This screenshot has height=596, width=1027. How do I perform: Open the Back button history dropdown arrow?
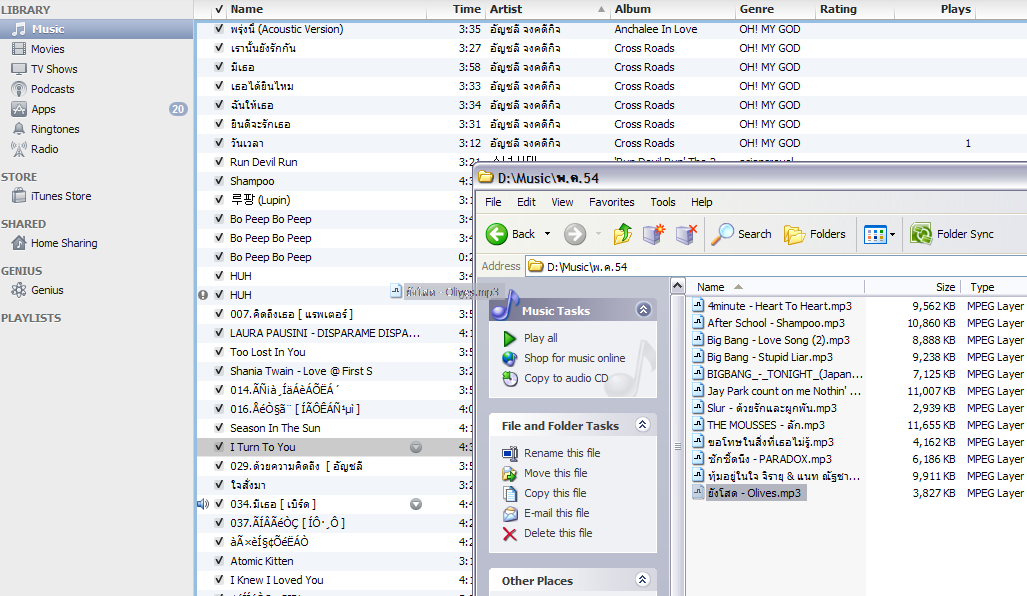pyautogui.click(x=548, y=234)
